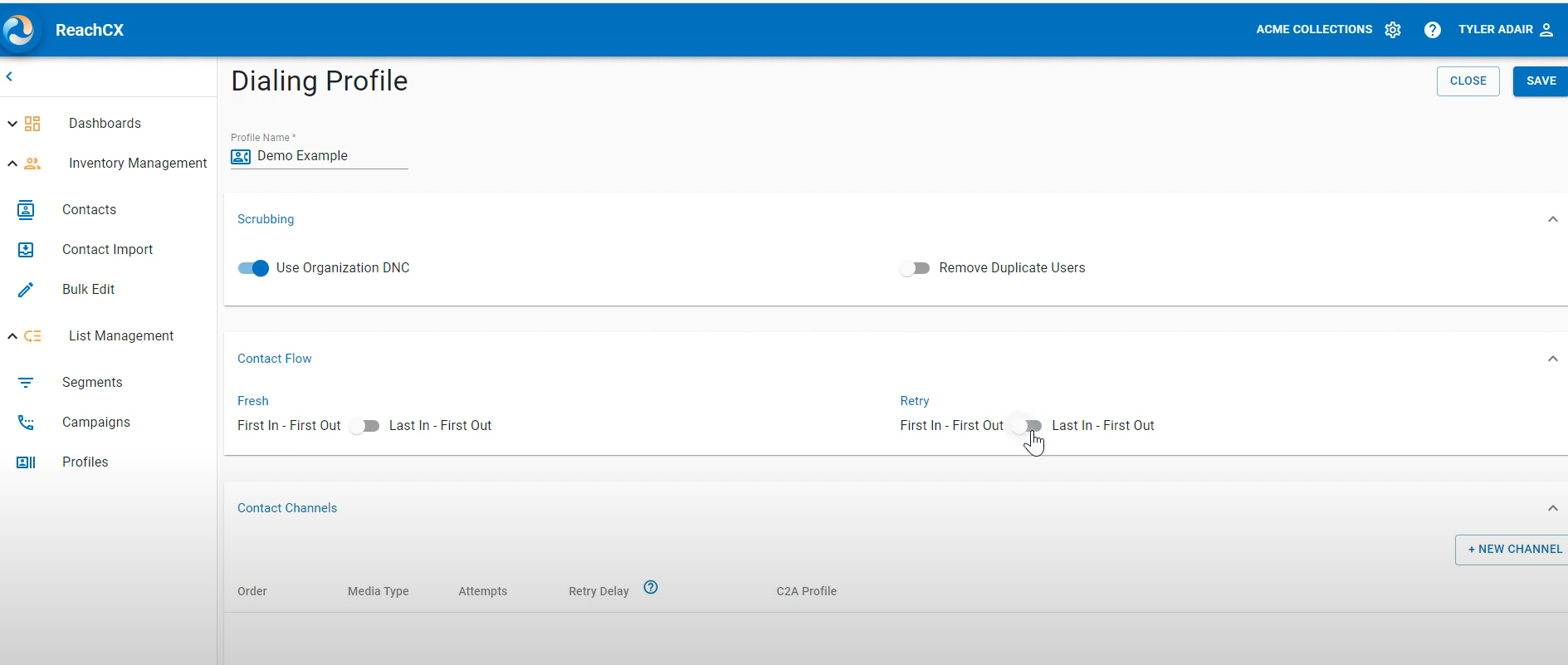Click the Retry label under Contact Flow
The width and height of the screenshot is (1568, 665).
(x=915, y=401)
